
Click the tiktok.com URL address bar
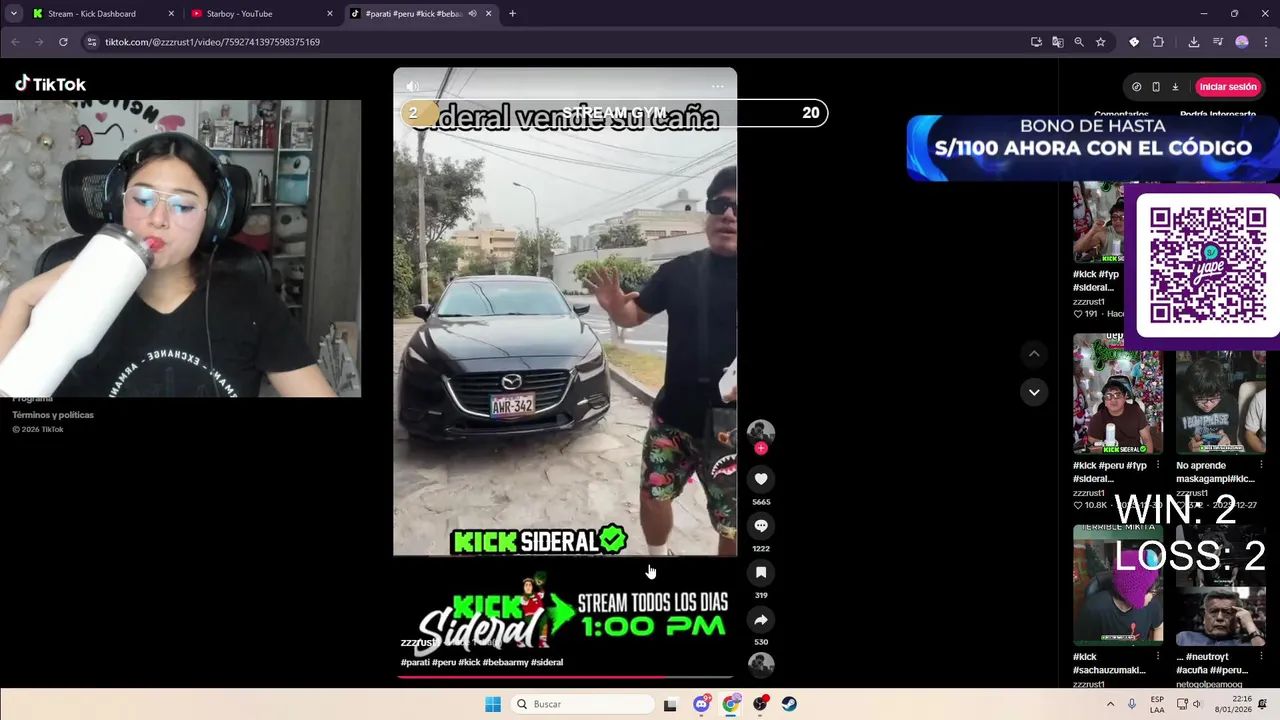[560, 42]
